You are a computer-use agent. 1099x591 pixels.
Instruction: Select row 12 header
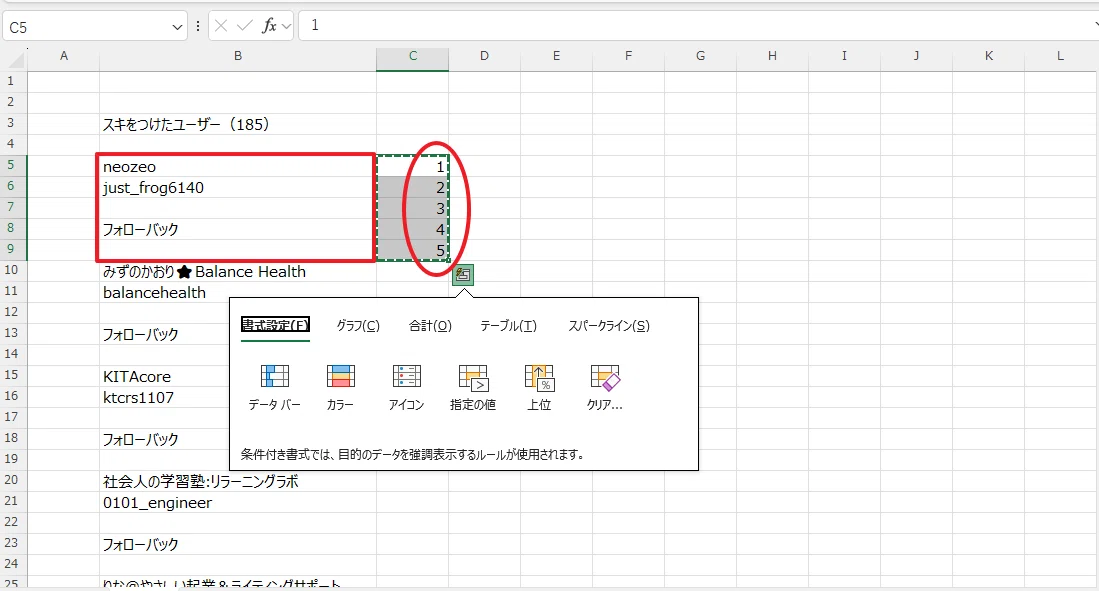click(x=11, y=313)
